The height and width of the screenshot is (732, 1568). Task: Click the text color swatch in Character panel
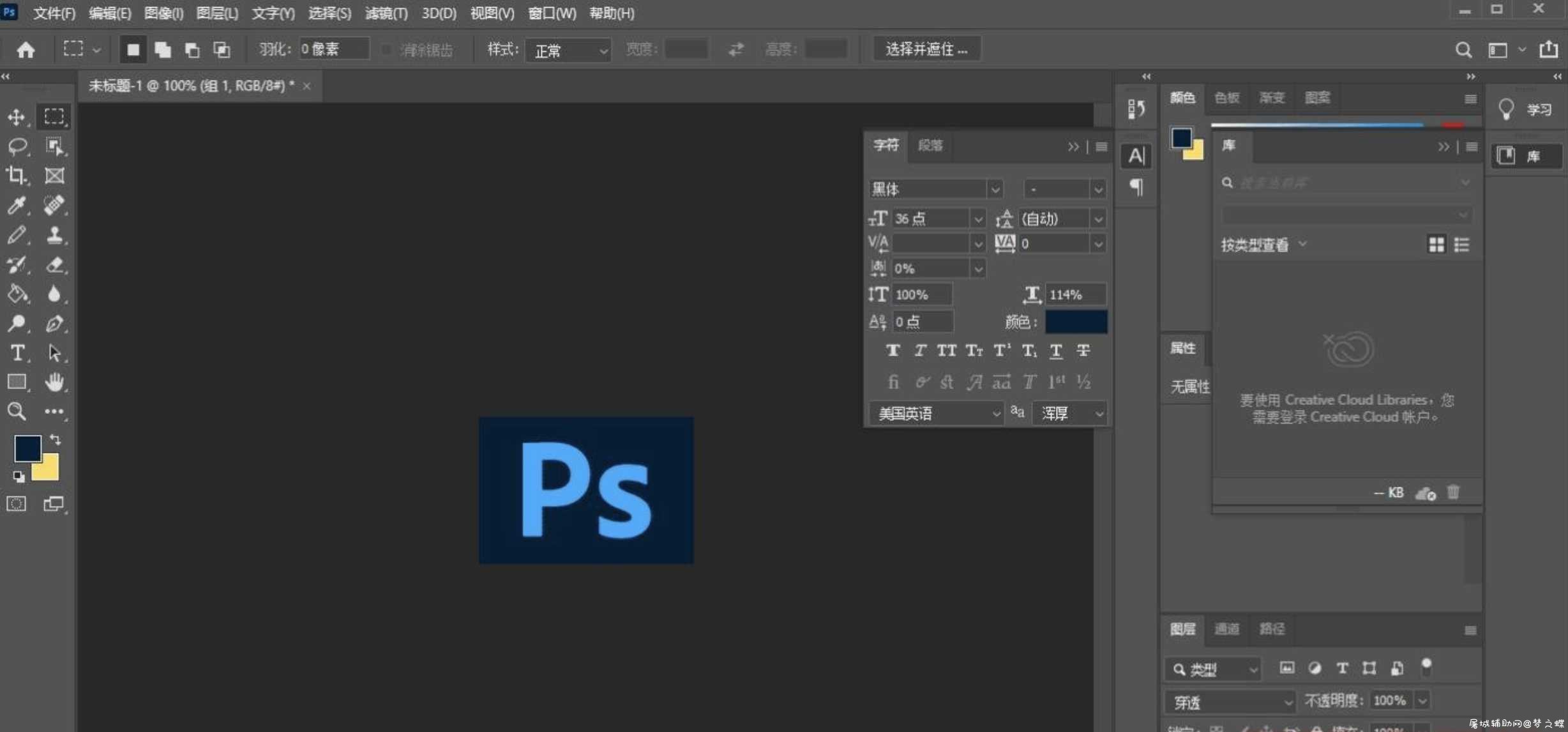[1076, 321]
